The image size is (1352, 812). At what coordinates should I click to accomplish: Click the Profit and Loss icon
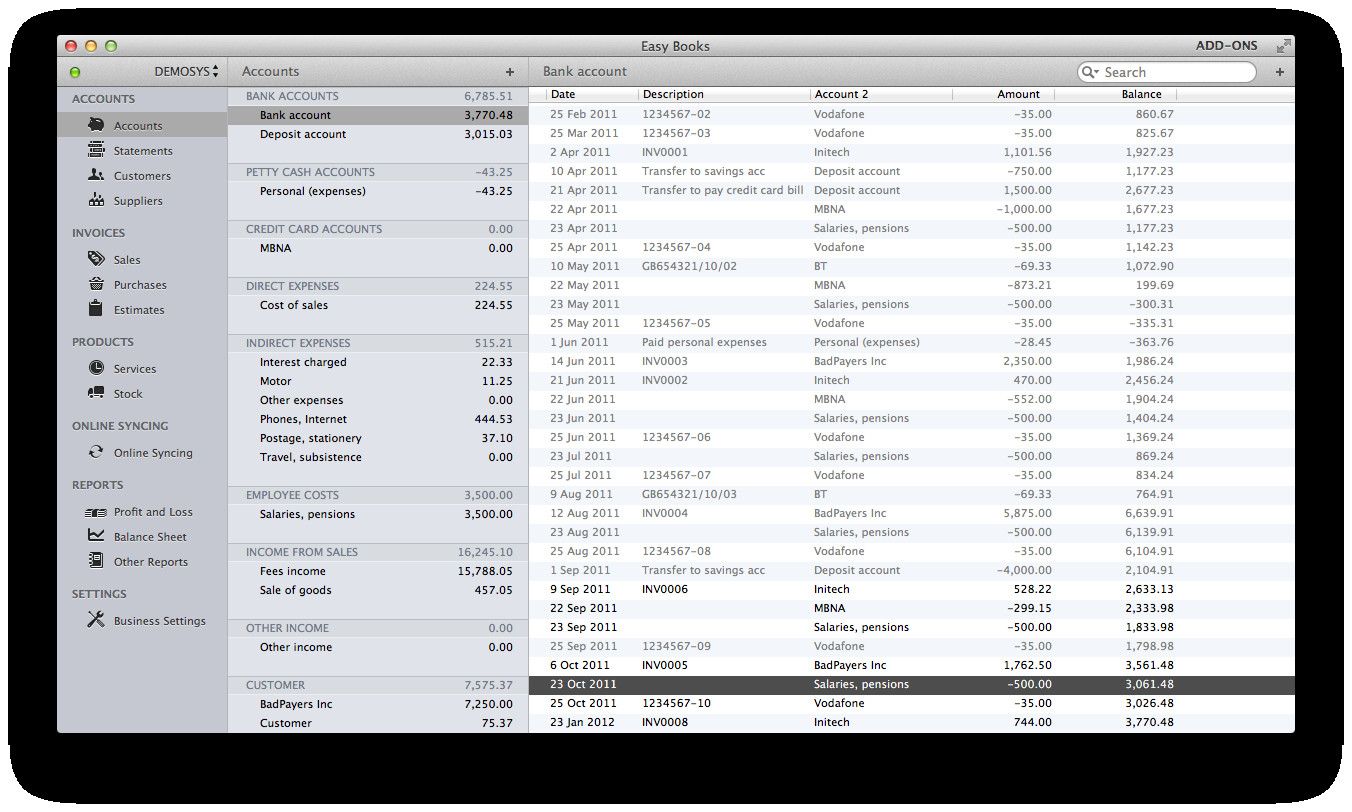(96, 512)
